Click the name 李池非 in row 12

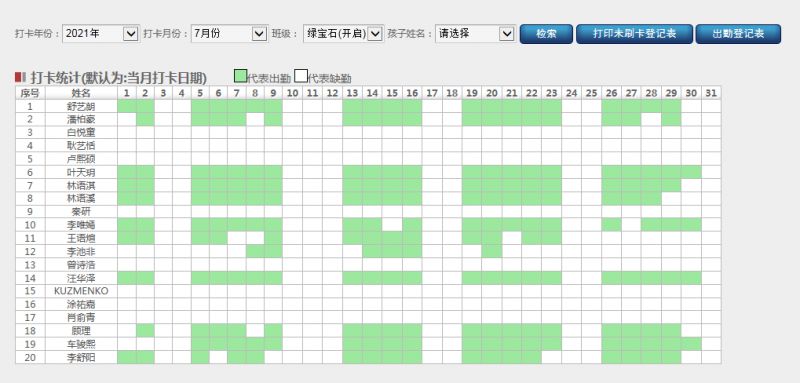click(x=81, y=251)
